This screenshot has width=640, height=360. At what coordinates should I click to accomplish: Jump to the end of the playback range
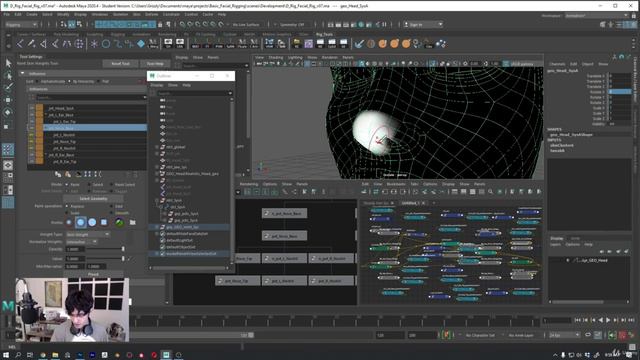631,320
